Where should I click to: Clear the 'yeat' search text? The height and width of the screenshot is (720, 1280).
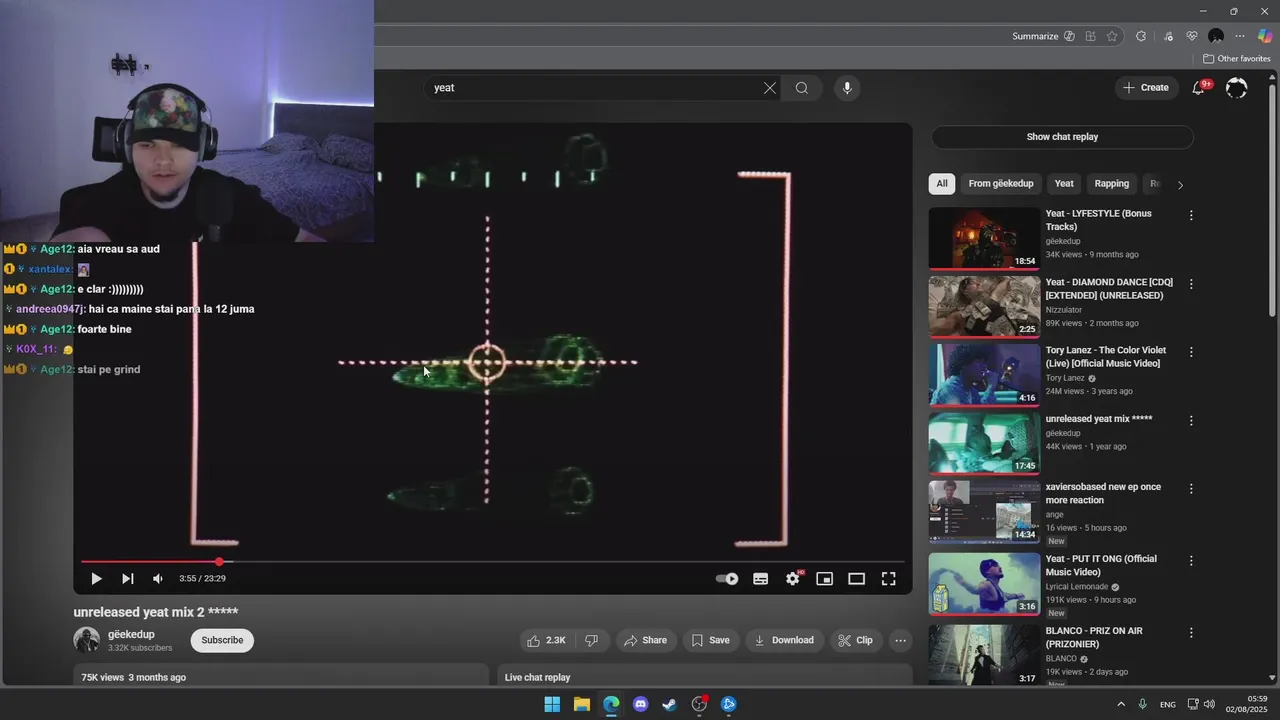[x=770, y=88]
